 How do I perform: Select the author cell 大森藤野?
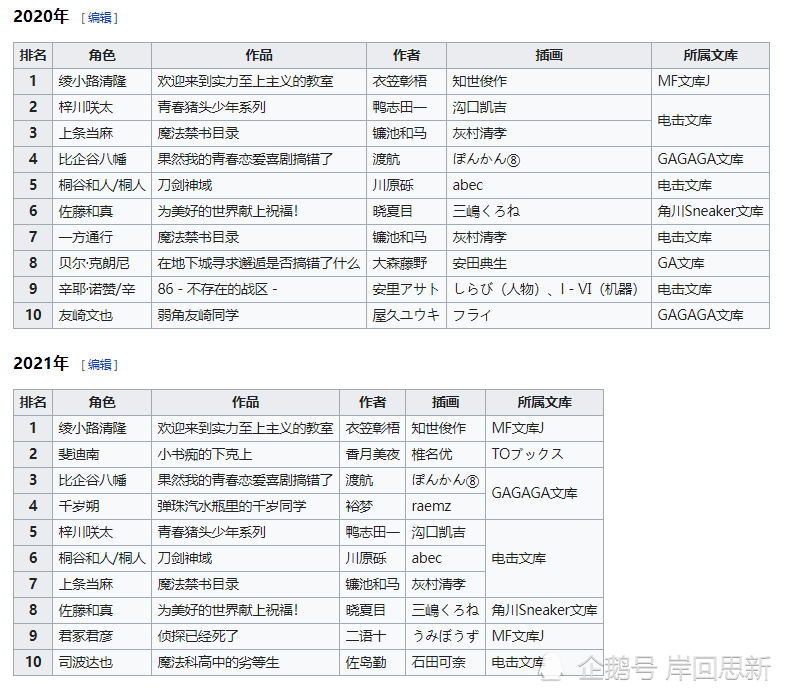(407, 263)
